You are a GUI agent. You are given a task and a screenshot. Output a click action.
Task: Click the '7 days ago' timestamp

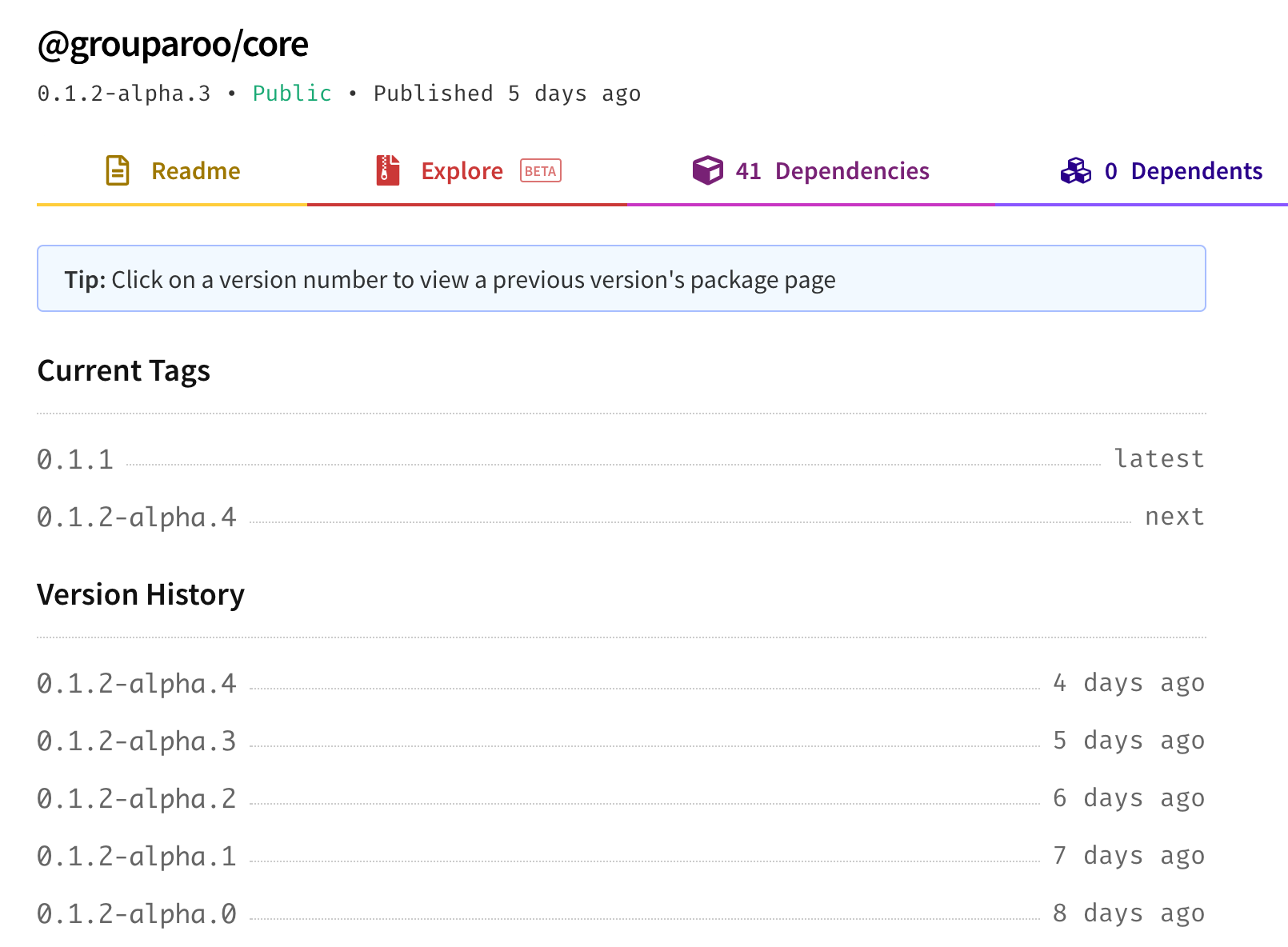click(1129, 856)
